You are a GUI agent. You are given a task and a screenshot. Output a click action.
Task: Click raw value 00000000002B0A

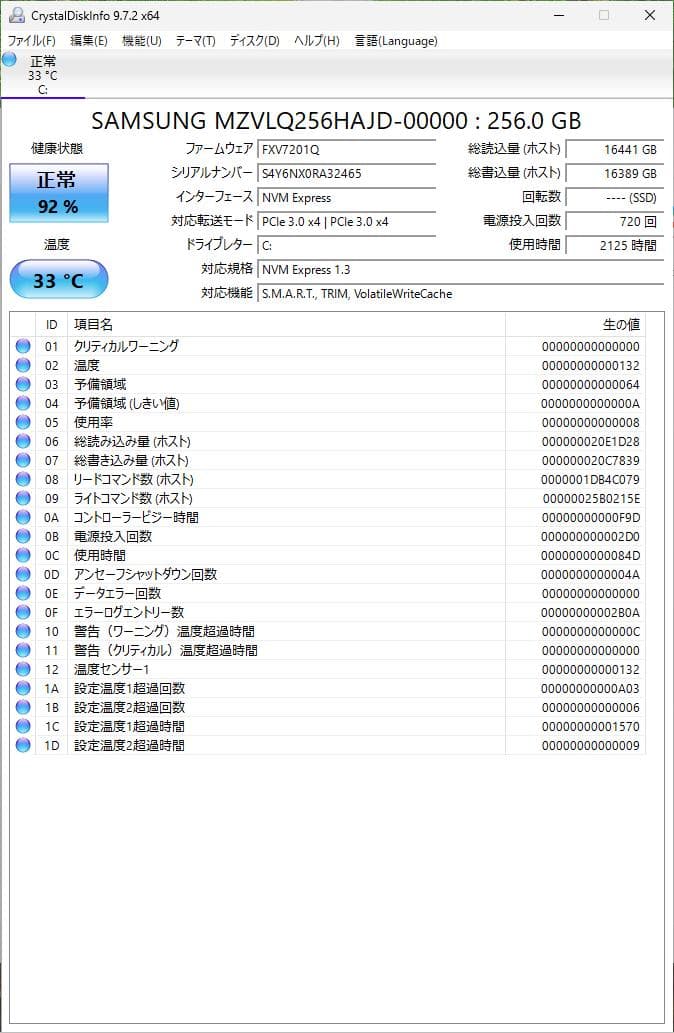590,613
